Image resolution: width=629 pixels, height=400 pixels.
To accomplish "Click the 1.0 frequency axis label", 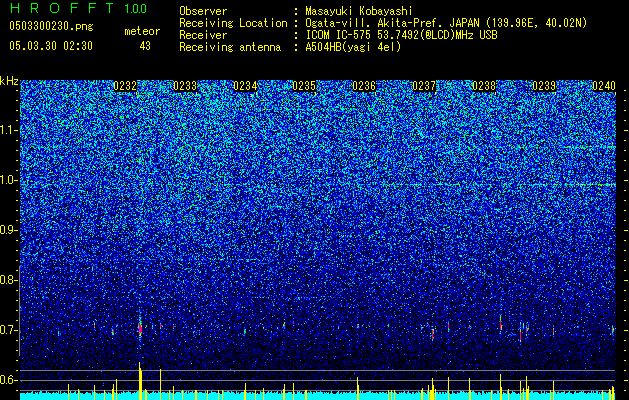I will coord(9,180).
